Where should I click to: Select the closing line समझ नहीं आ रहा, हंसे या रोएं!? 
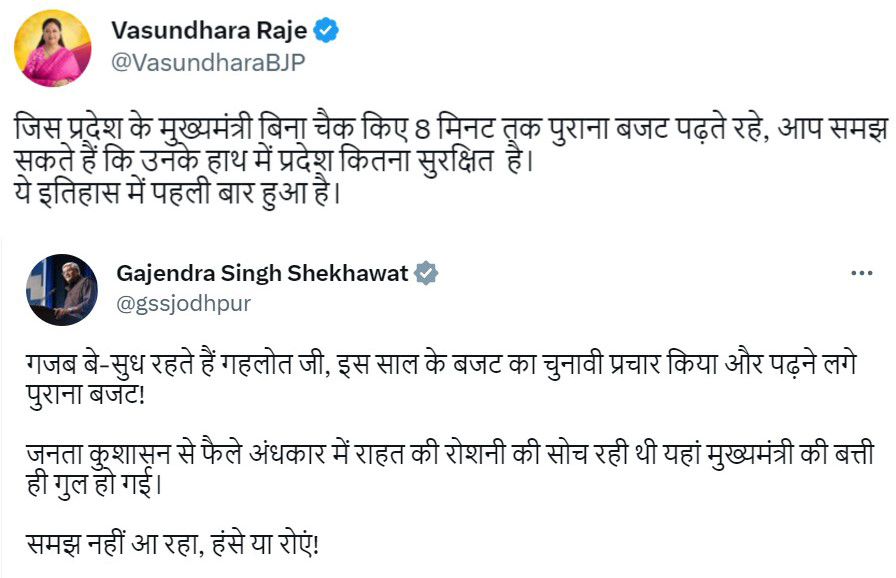(x=172, y=544)
